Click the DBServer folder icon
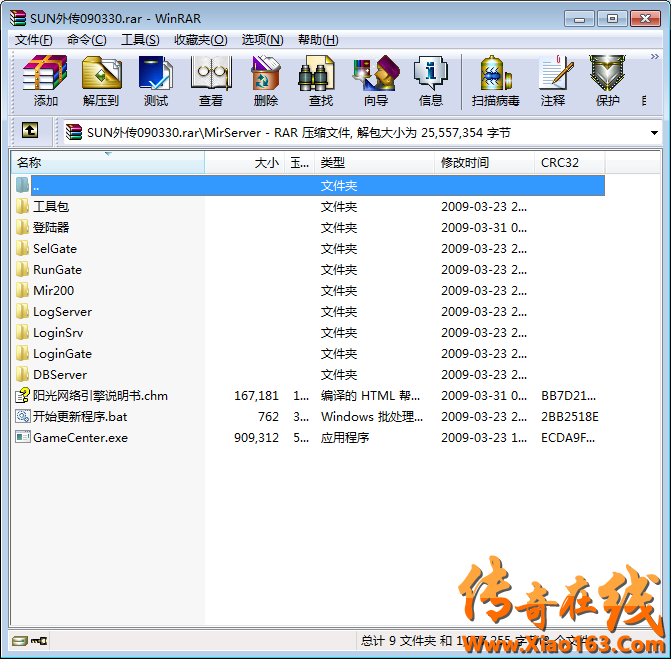 coord(22,374)
